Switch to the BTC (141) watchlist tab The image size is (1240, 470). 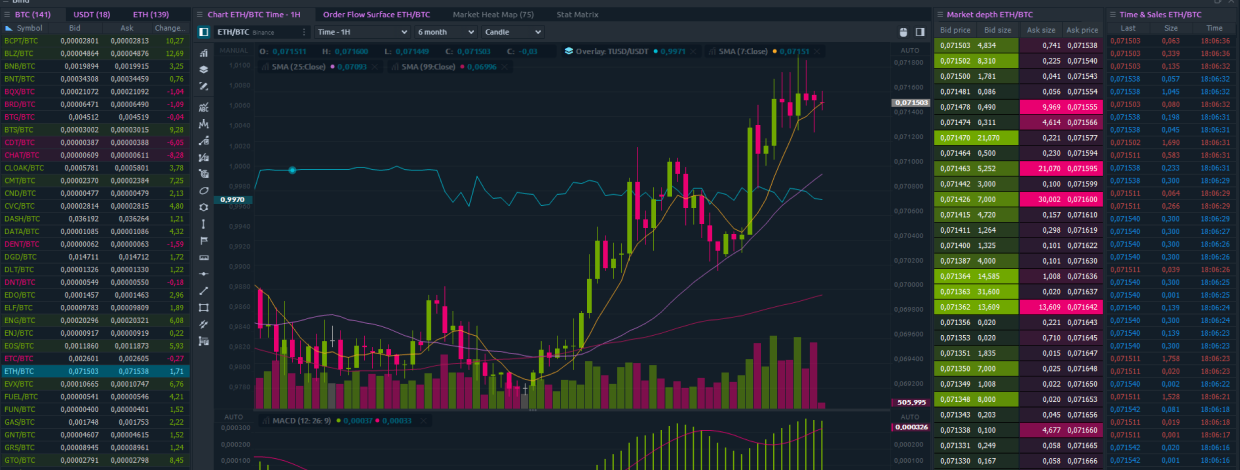coord(33,15)
